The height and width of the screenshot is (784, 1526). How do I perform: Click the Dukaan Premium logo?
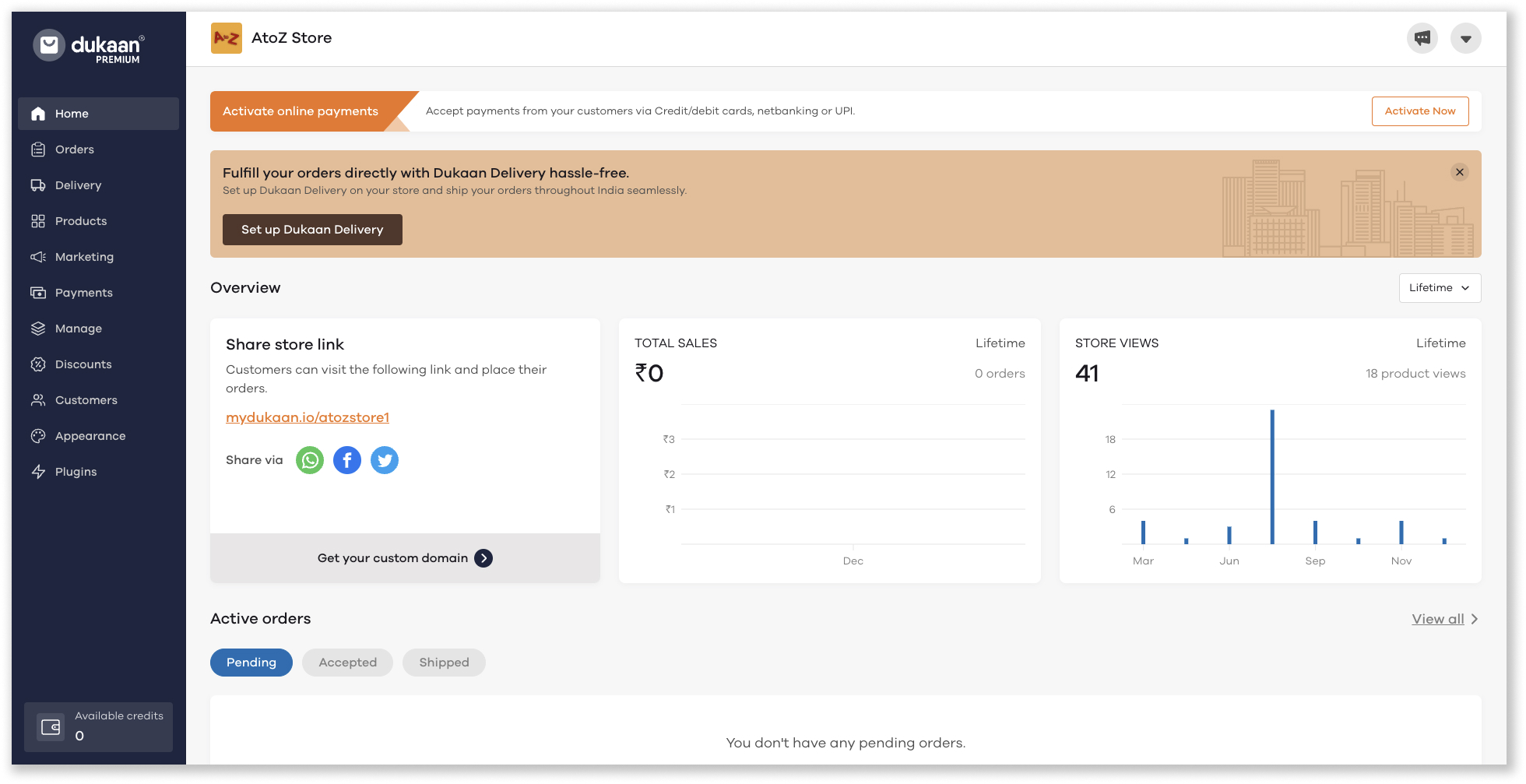[x=89, y=47]
